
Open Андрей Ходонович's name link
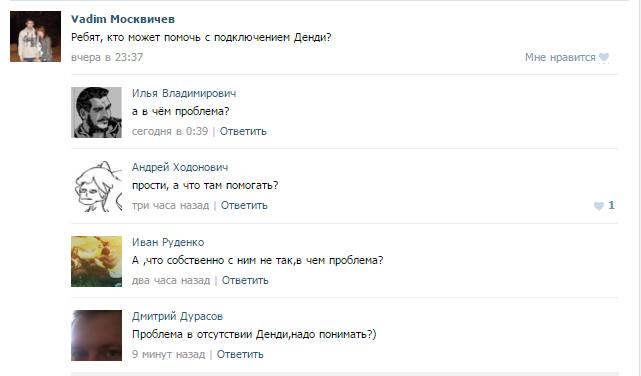coord(180,168)
